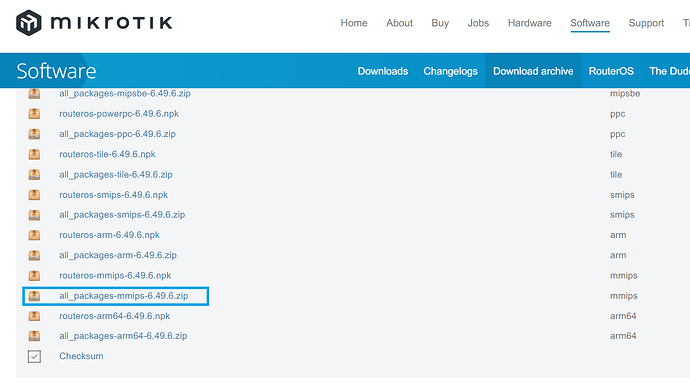Image resolution: width=690 pixels, height=384 pixels.
Task: Click package icon beside routeros-tile-6.49.6.npk
Action: point(34,154)
